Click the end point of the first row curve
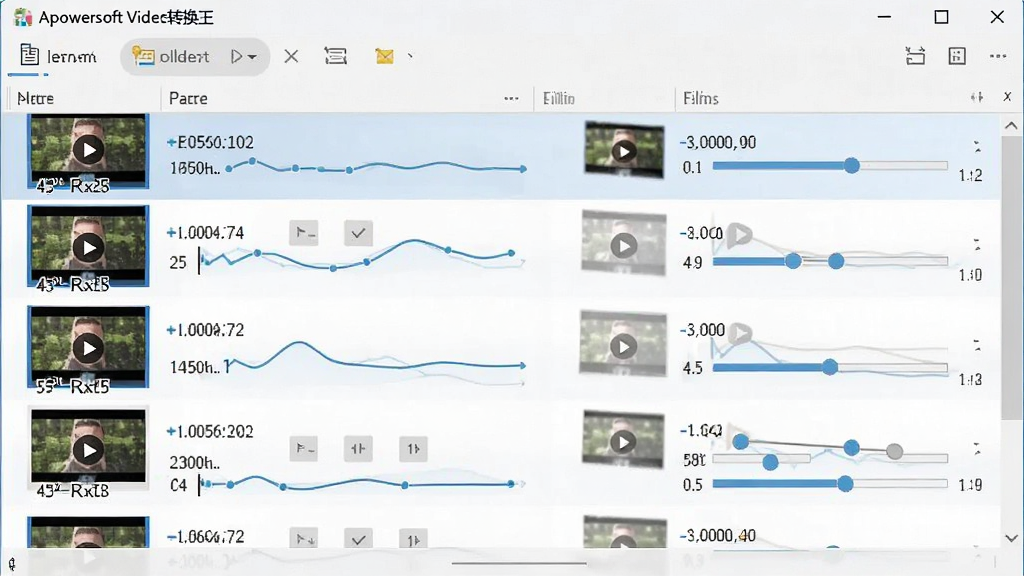 pyautogui.click(x=523, y=168)
